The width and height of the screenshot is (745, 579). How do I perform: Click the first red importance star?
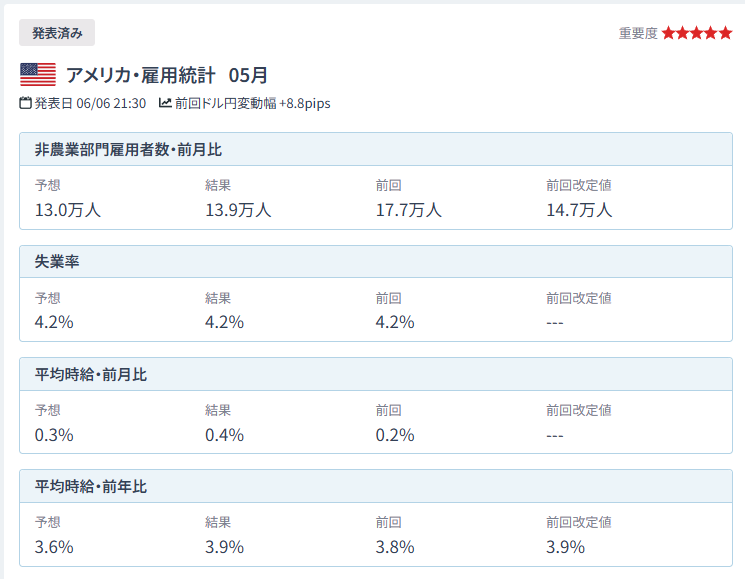click(x=669, y=33)
